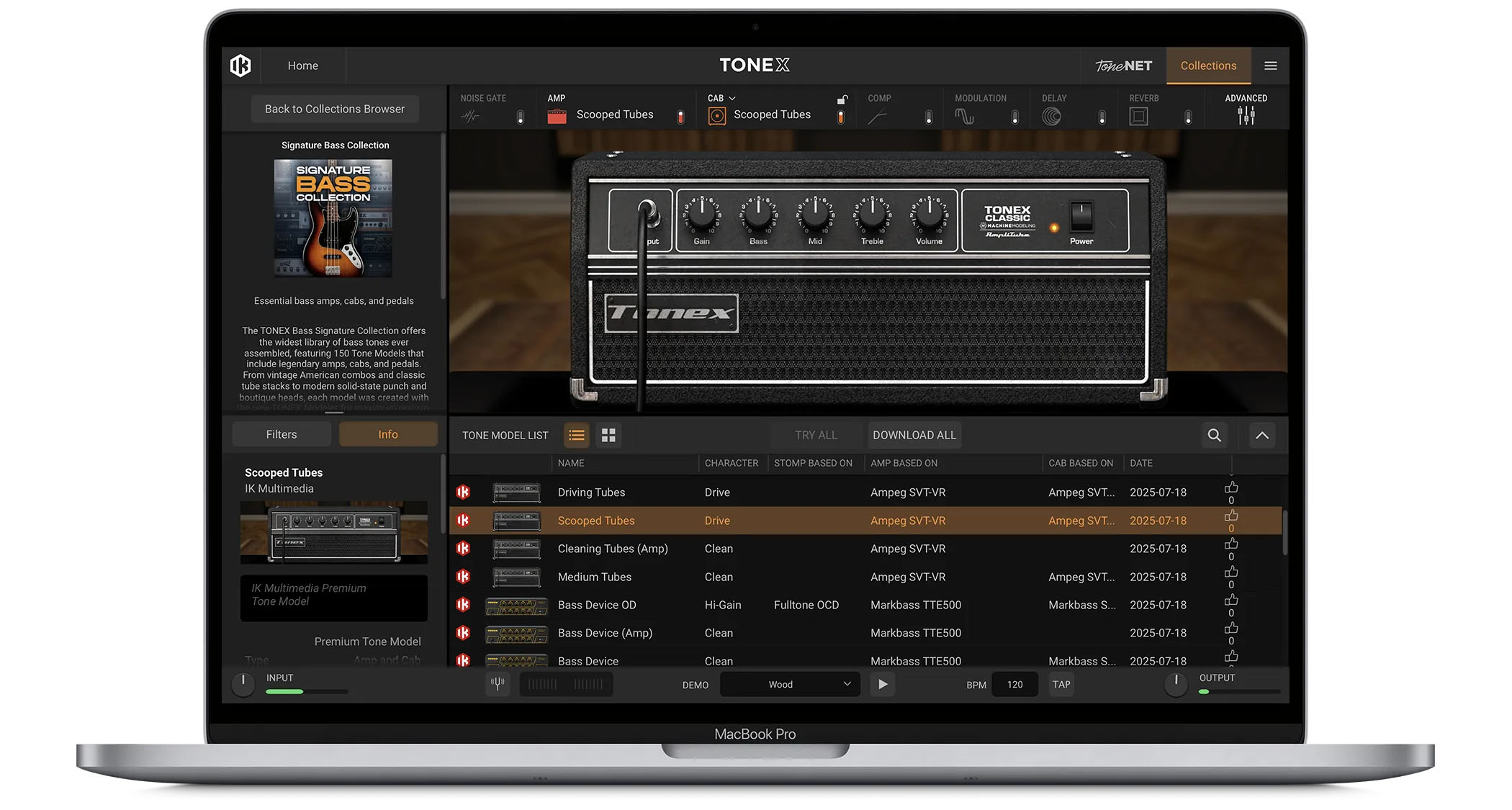Toggle the Amp on/off switch

pyautogui.click(x=680, y=117)
